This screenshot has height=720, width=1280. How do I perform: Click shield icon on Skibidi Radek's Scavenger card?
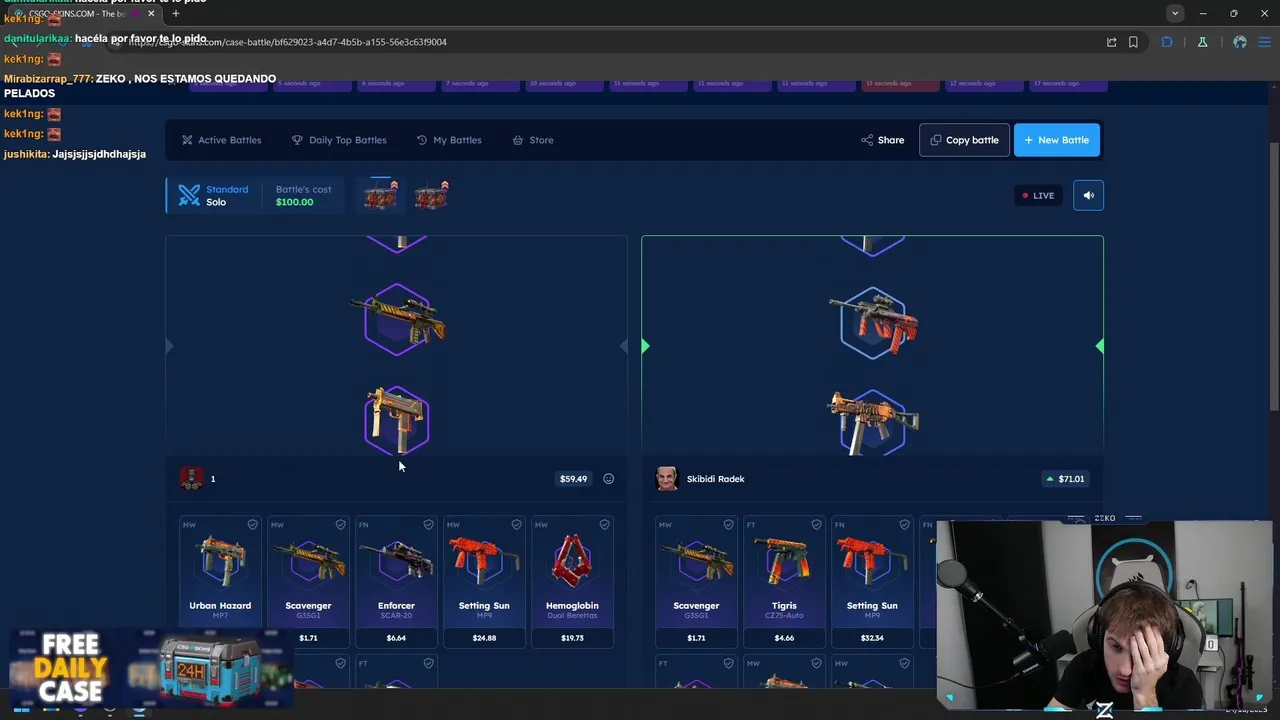pyautogui.click(x=728, y=525)
